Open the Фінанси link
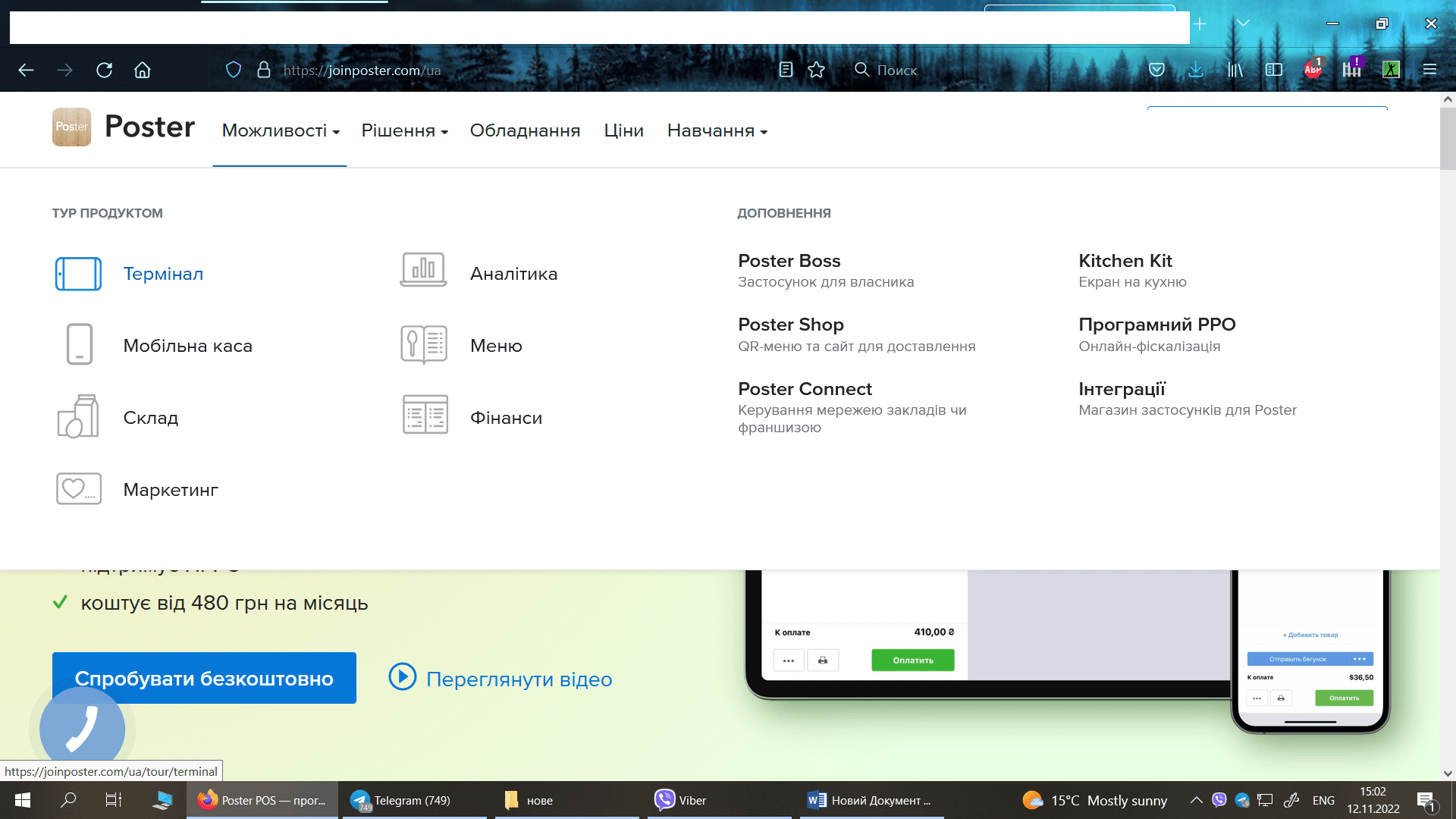This screenshot has width=1456, height=819. 506,418
